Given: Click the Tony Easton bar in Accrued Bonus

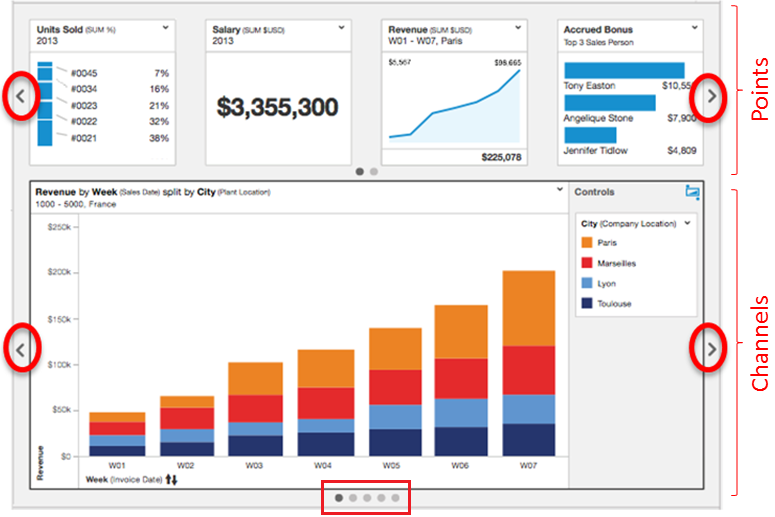Looking at the screenshot, I should (624, 70).
